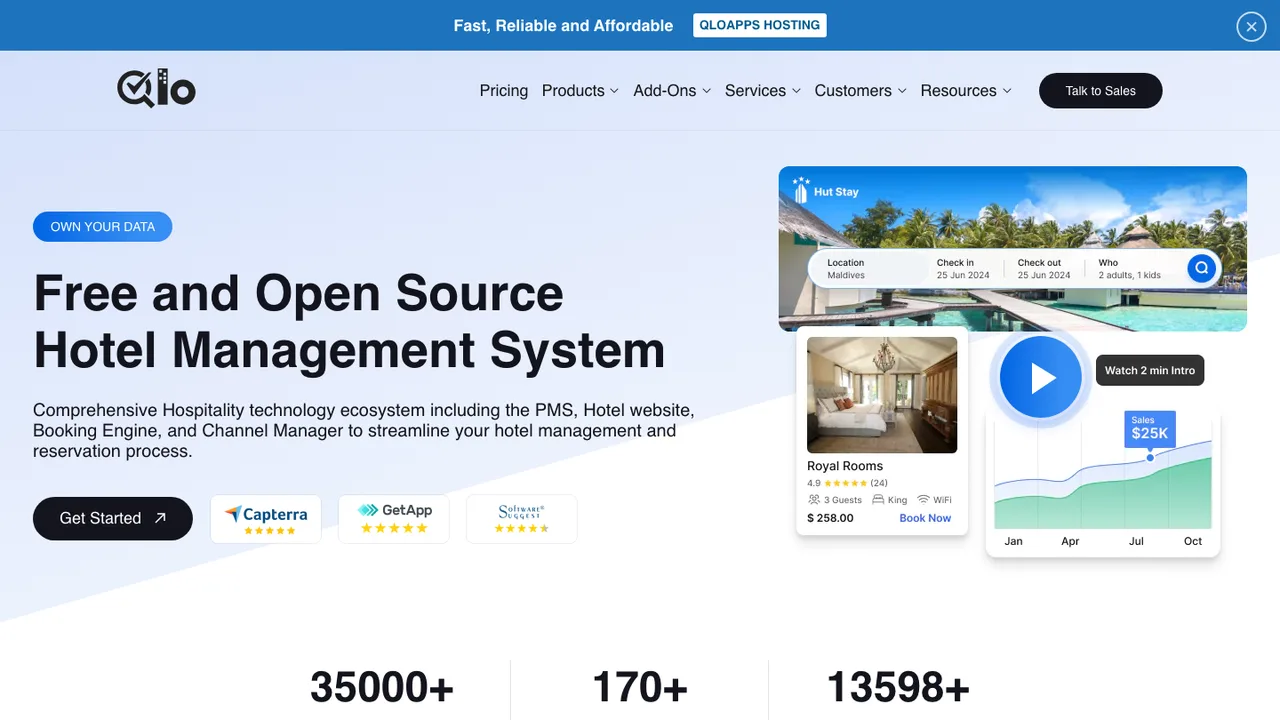Image resolution: width=1280 pixels, height=720 pixels.
Task: Click the Jan label on chart
Action: 1013,541
